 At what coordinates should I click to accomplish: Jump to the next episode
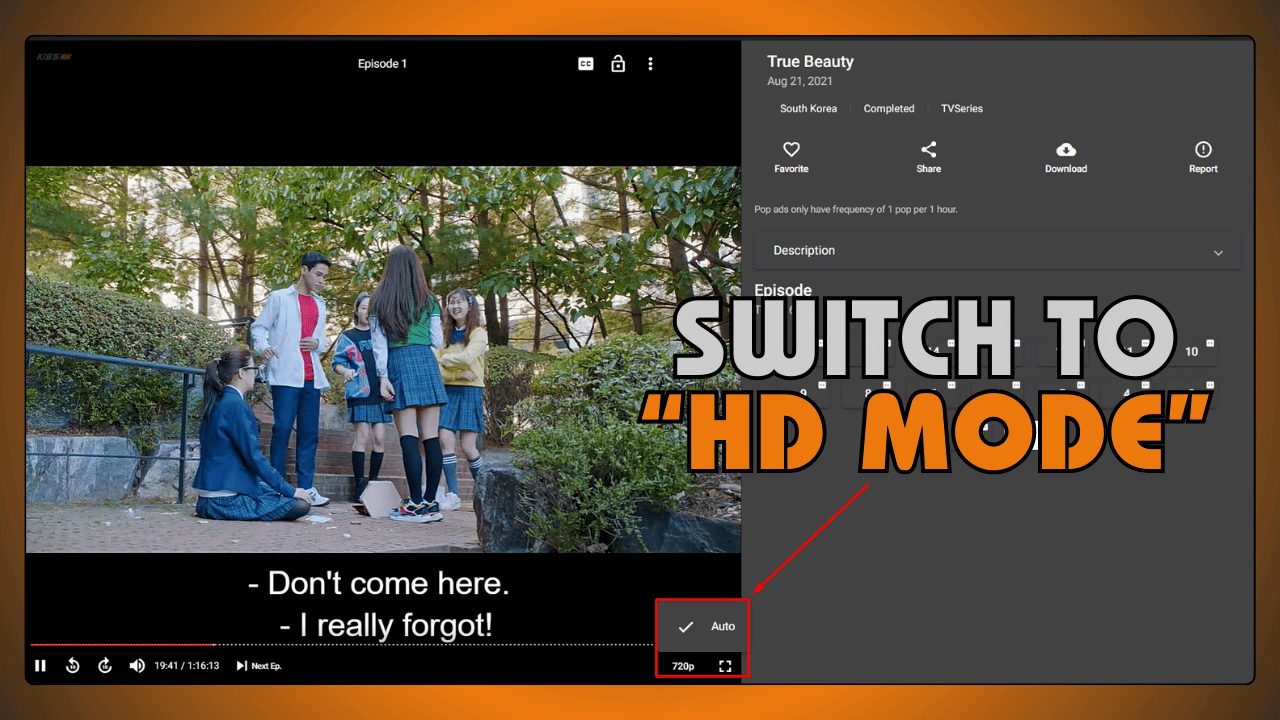coord(258,666)
